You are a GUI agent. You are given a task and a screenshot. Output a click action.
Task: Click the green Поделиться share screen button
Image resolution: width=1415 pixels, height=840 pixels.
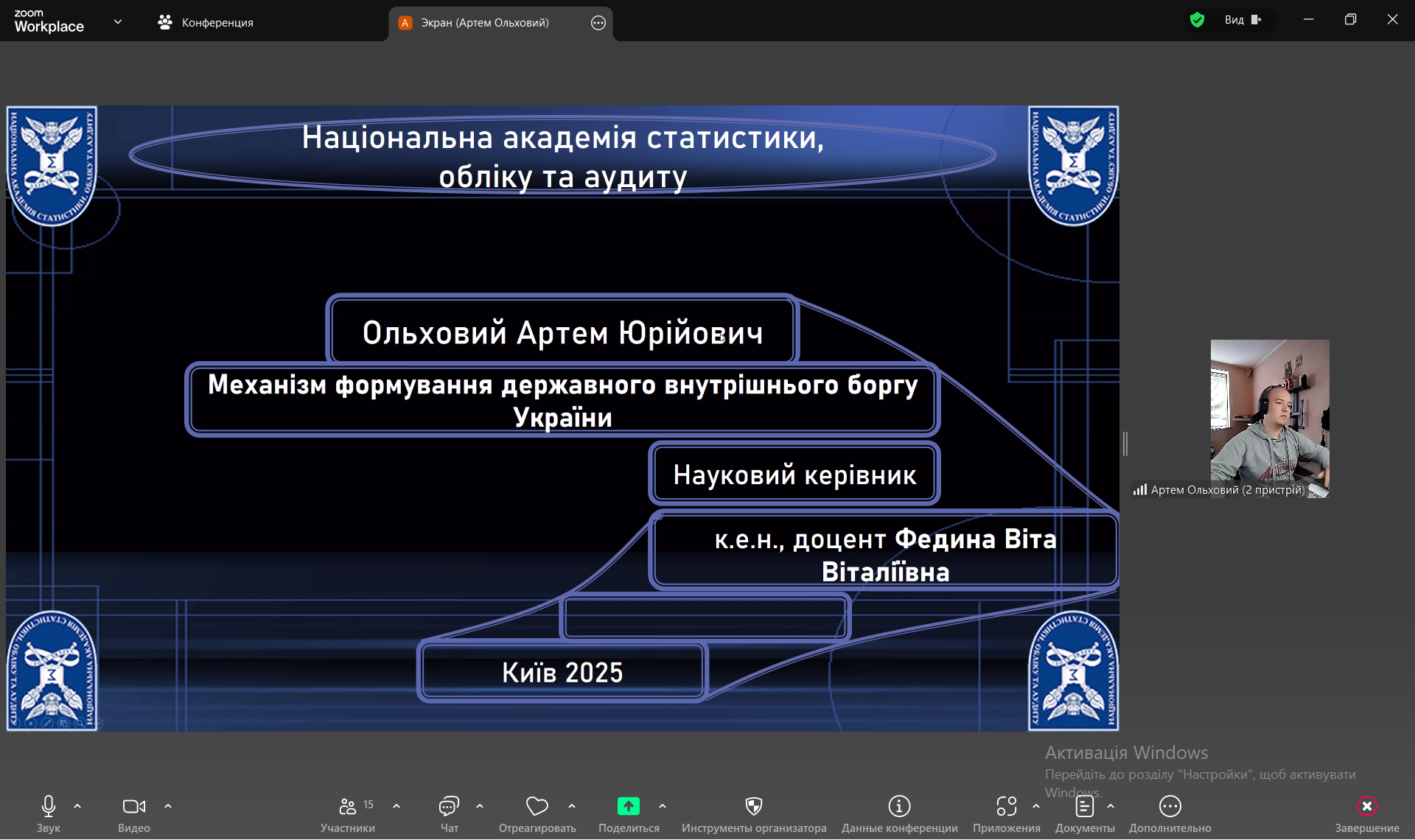pyautogui.click(x=629, y=807)
